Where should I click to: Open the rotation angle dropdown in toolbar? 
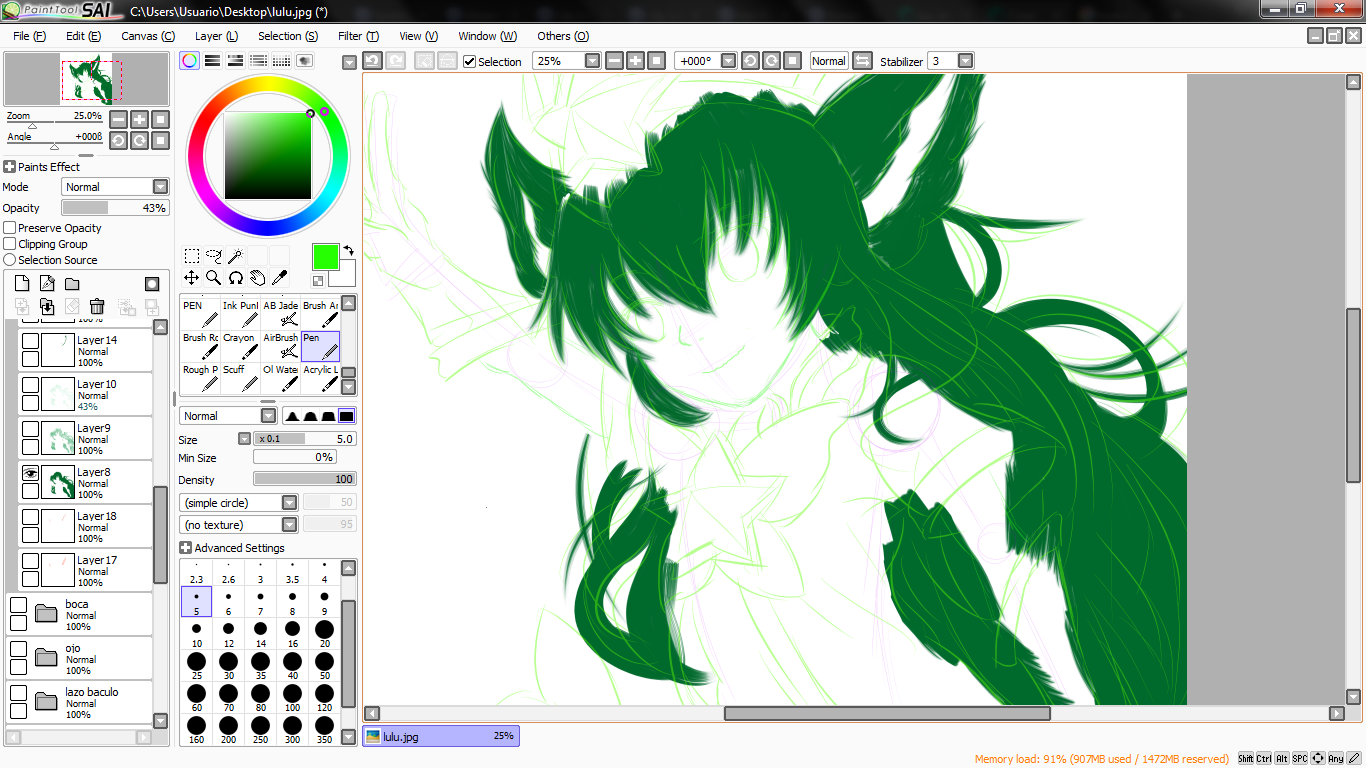pos(729,61)
